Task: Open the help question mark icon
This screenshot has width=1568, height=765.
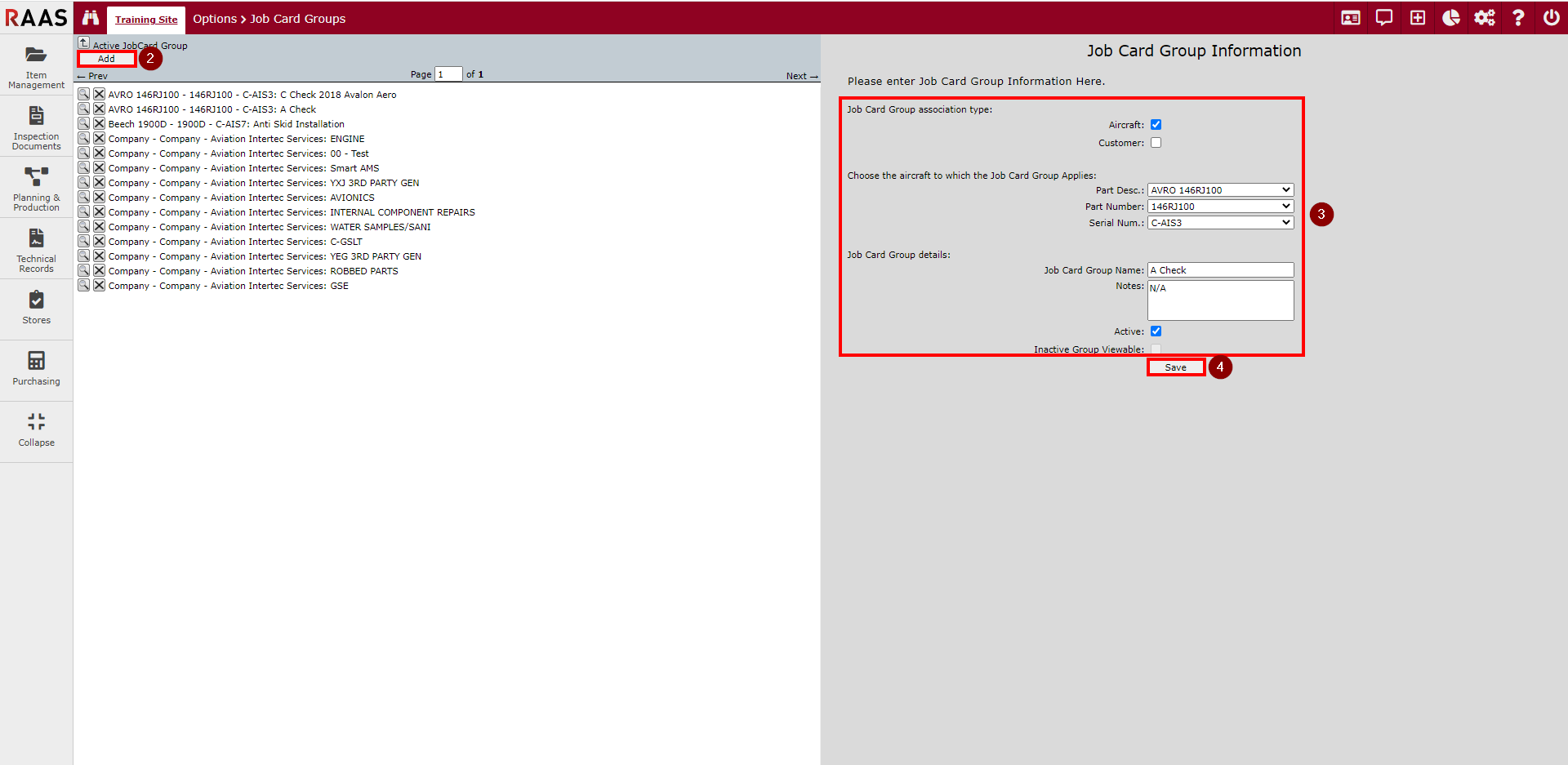Action: [x=1517, y=18]
